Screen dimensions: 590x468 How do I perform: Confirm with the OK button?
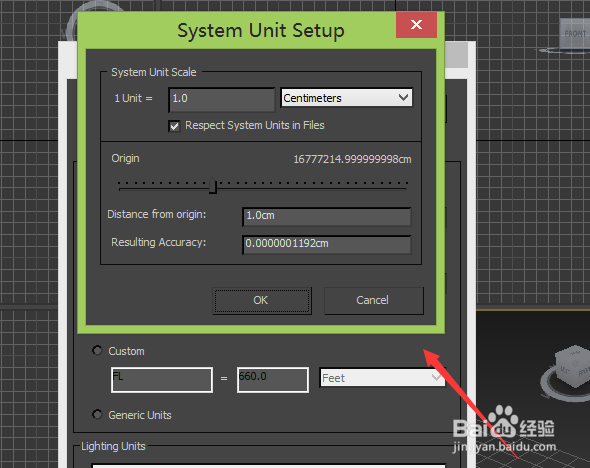[x=262, y=301]
